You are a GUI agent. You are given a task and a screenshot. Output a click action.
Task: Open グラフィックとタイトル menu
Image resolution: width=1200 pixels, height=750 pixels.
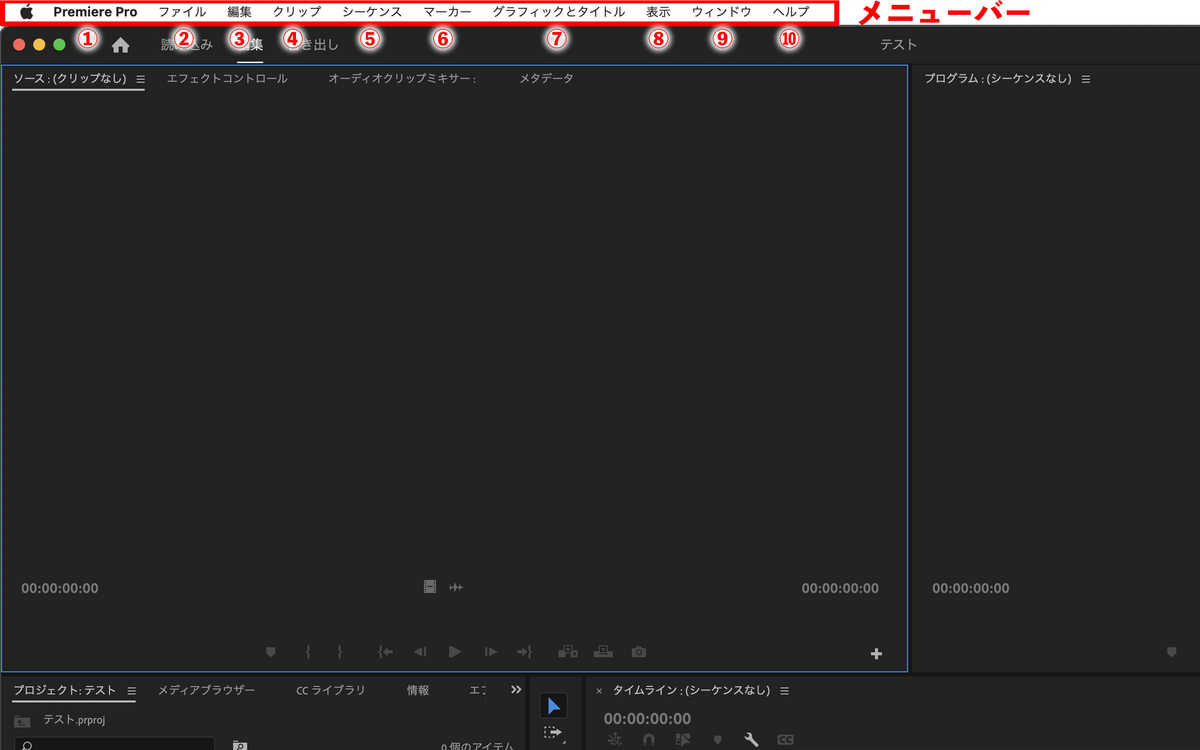559,12
